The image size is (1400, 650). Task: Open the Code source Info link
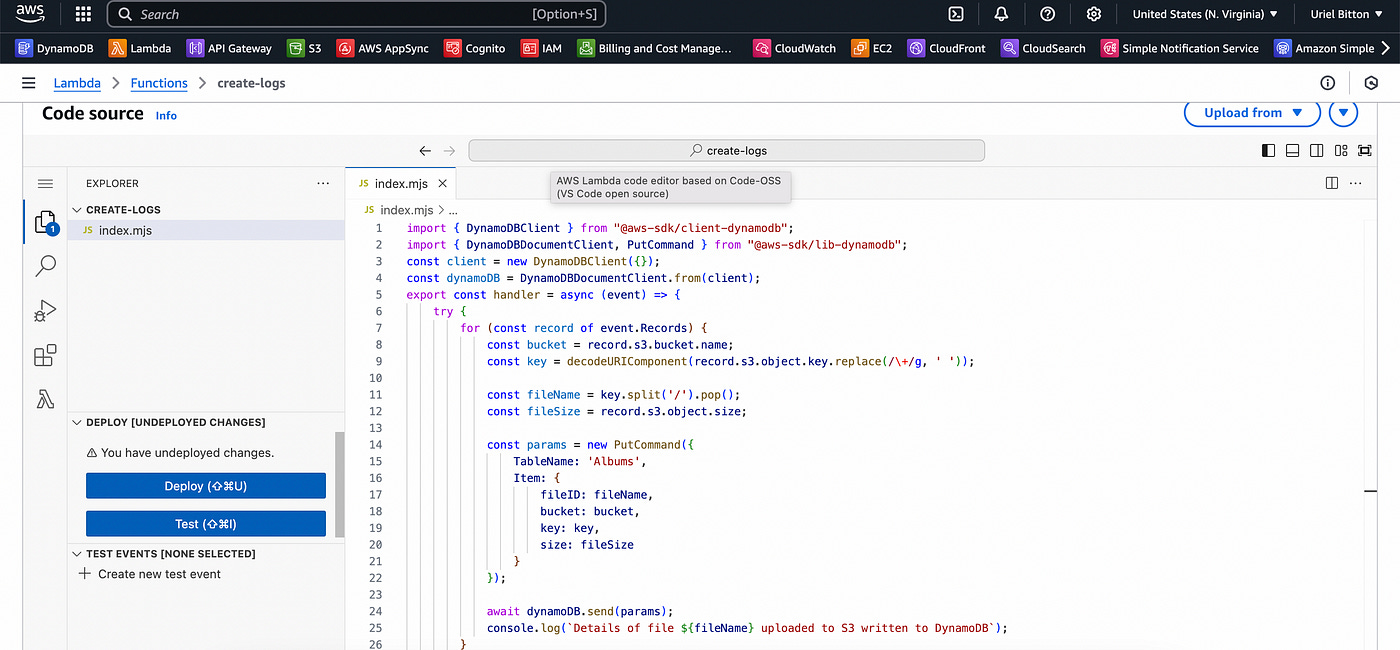point(166,116)
